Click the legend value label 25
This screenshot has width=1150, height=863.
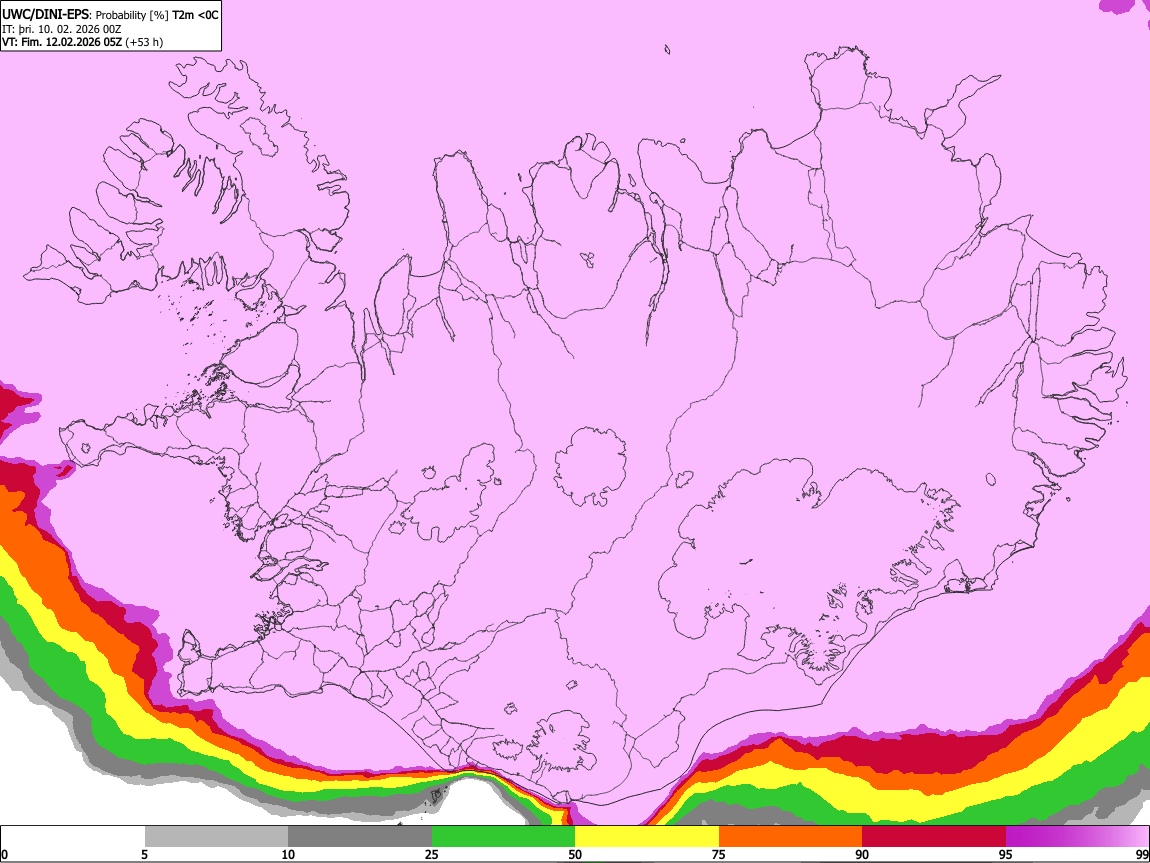431,854
